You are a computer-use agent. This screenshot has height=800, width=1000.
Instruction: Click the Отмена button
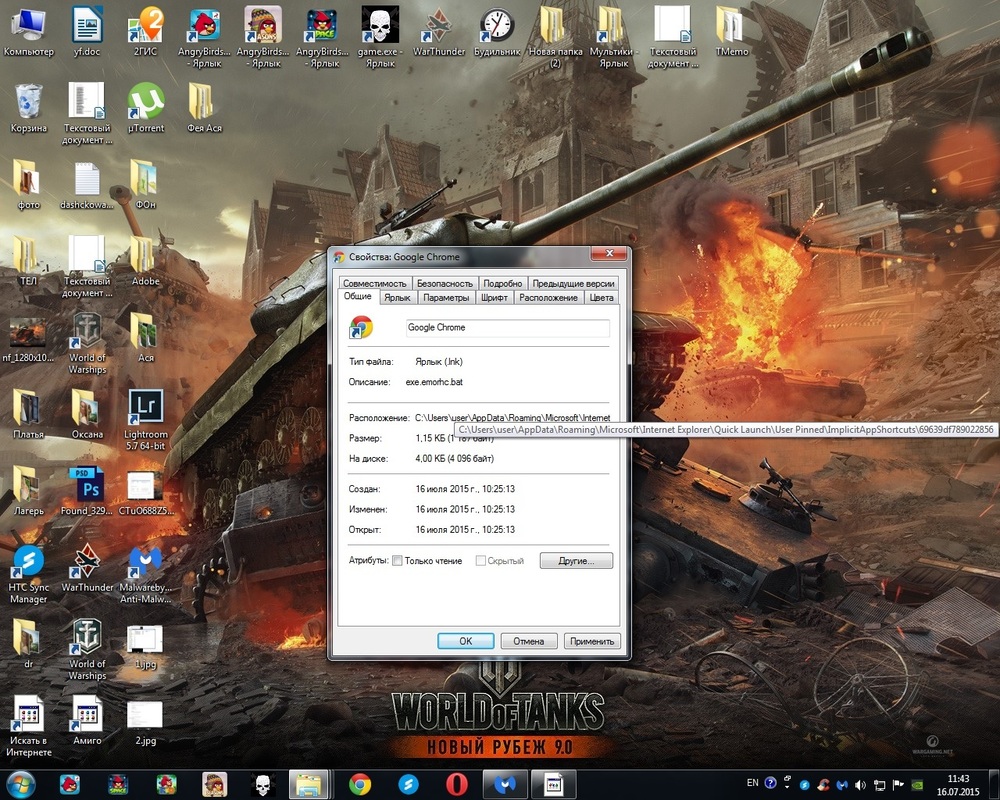[x=529, y=641]
